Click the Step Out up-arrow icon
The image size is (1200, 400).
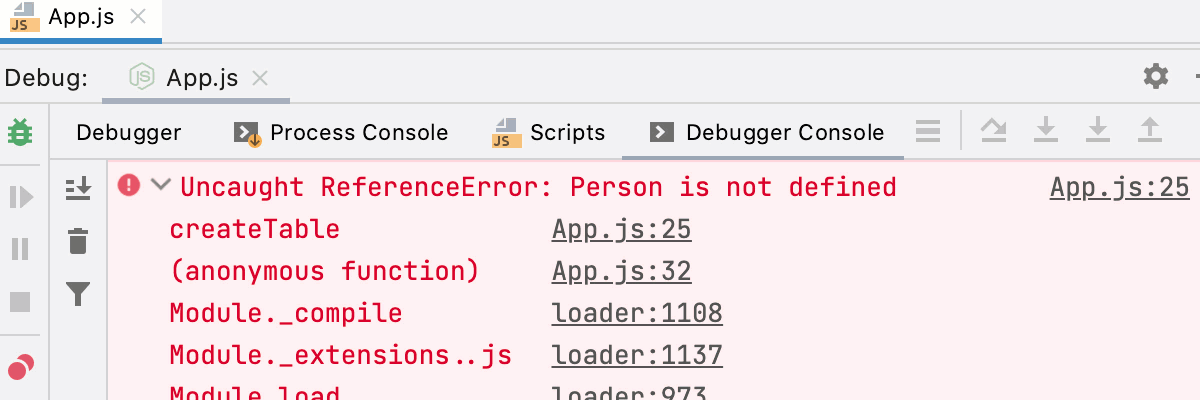(1150, 130)
